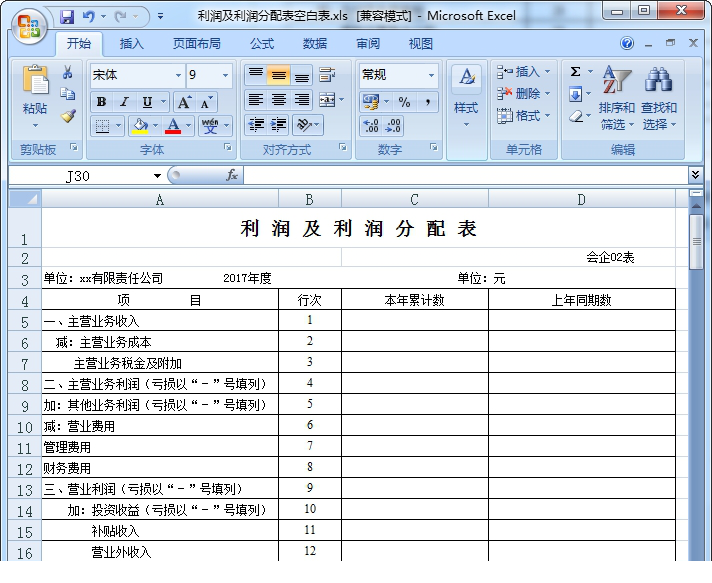The image size is (712, 583).
Task: Toggle bold formatting
Action: 102,102
